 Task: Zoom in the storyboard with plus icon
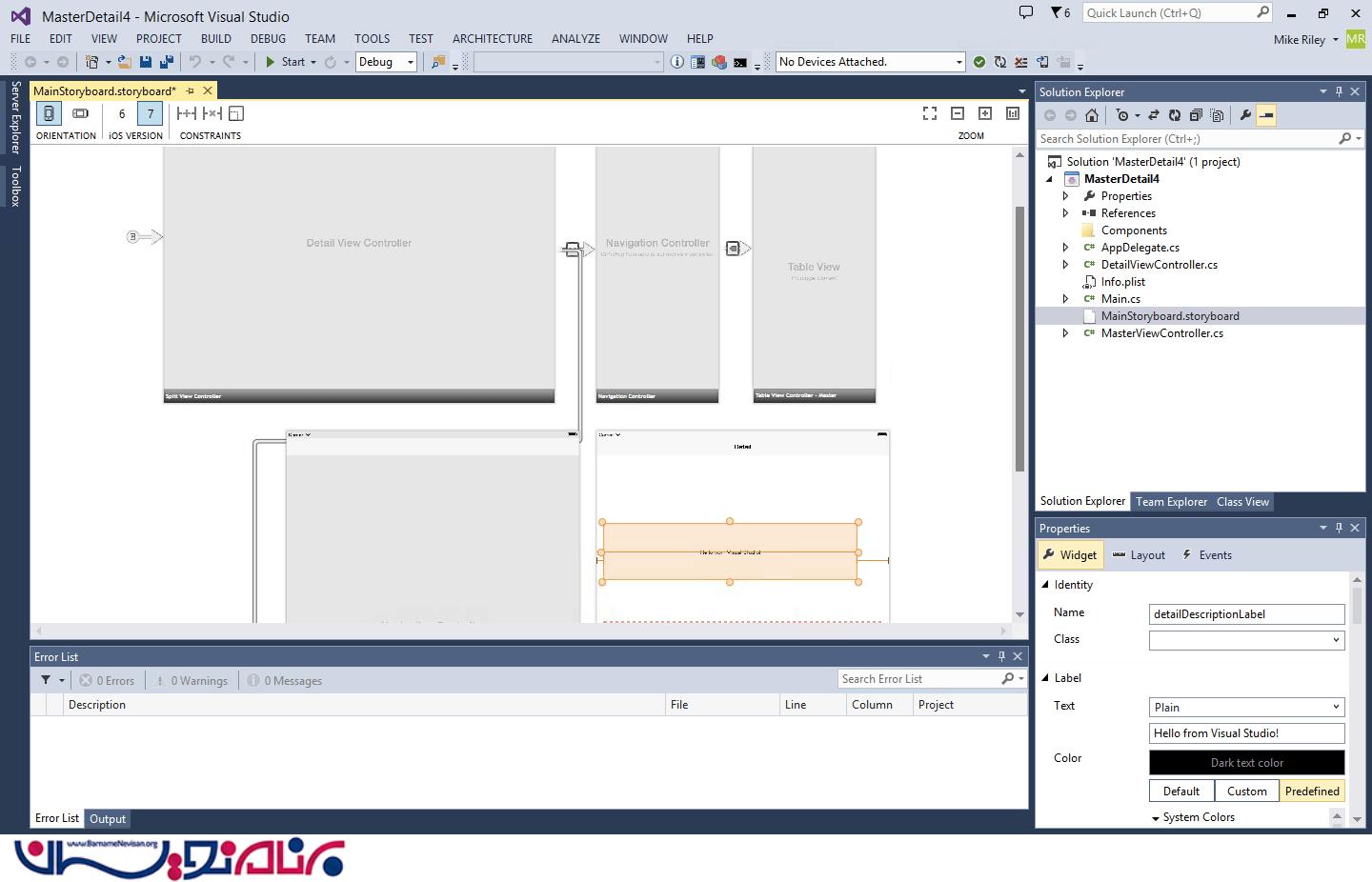985,113
